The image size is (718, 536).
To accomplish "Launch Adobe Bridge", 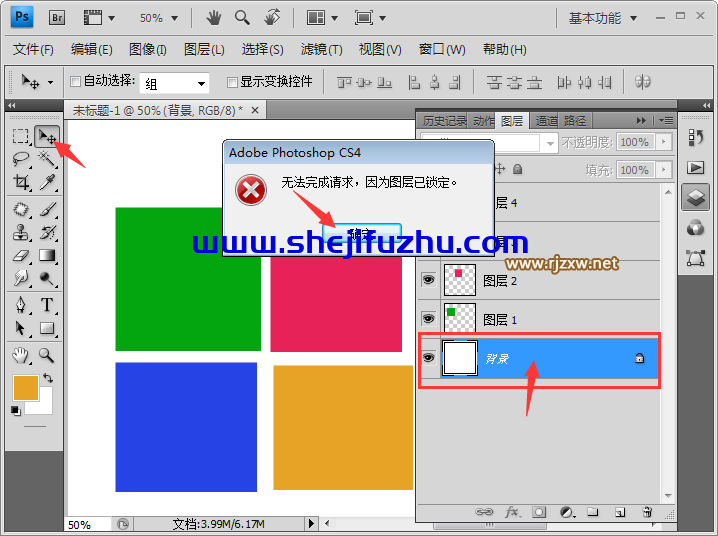I will (57, 18).
